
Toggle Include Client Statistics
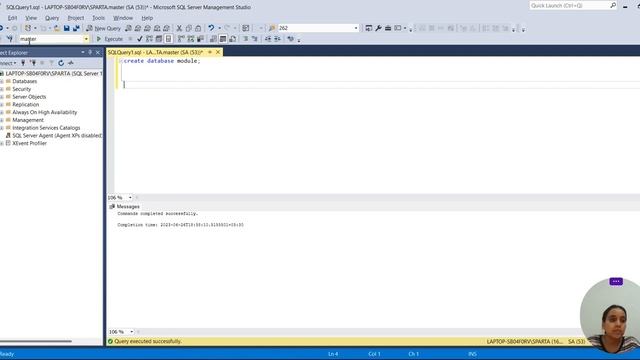(x=200, y=39)
